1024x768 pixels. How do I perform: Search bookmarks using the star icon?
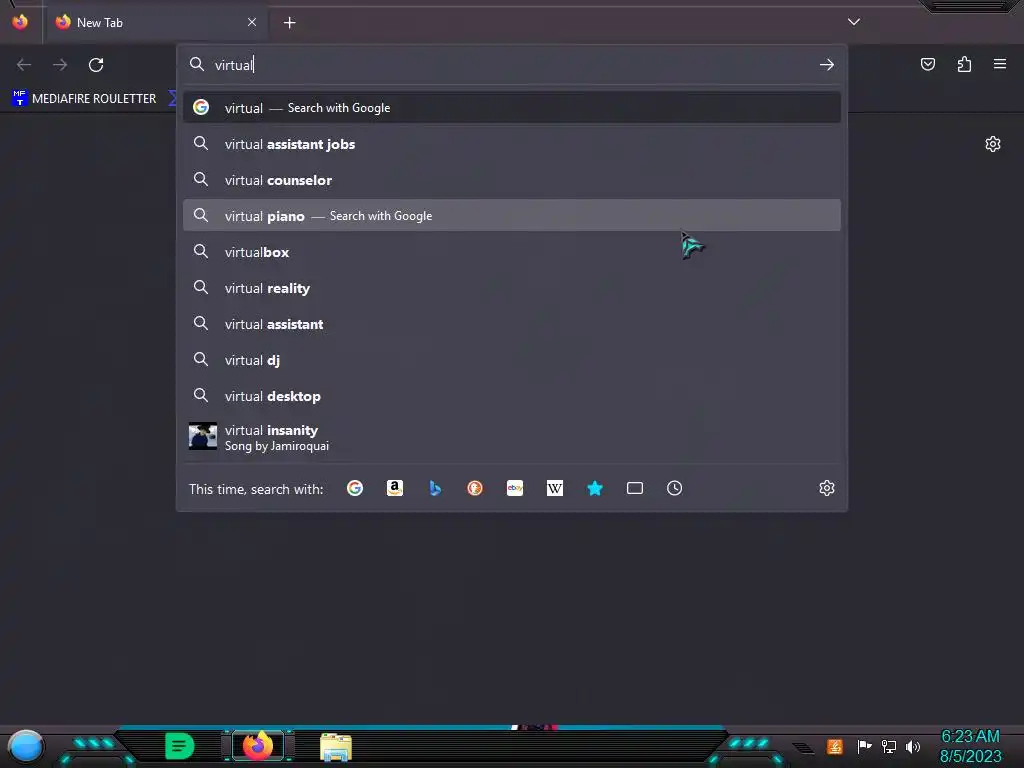pos(595,488)
